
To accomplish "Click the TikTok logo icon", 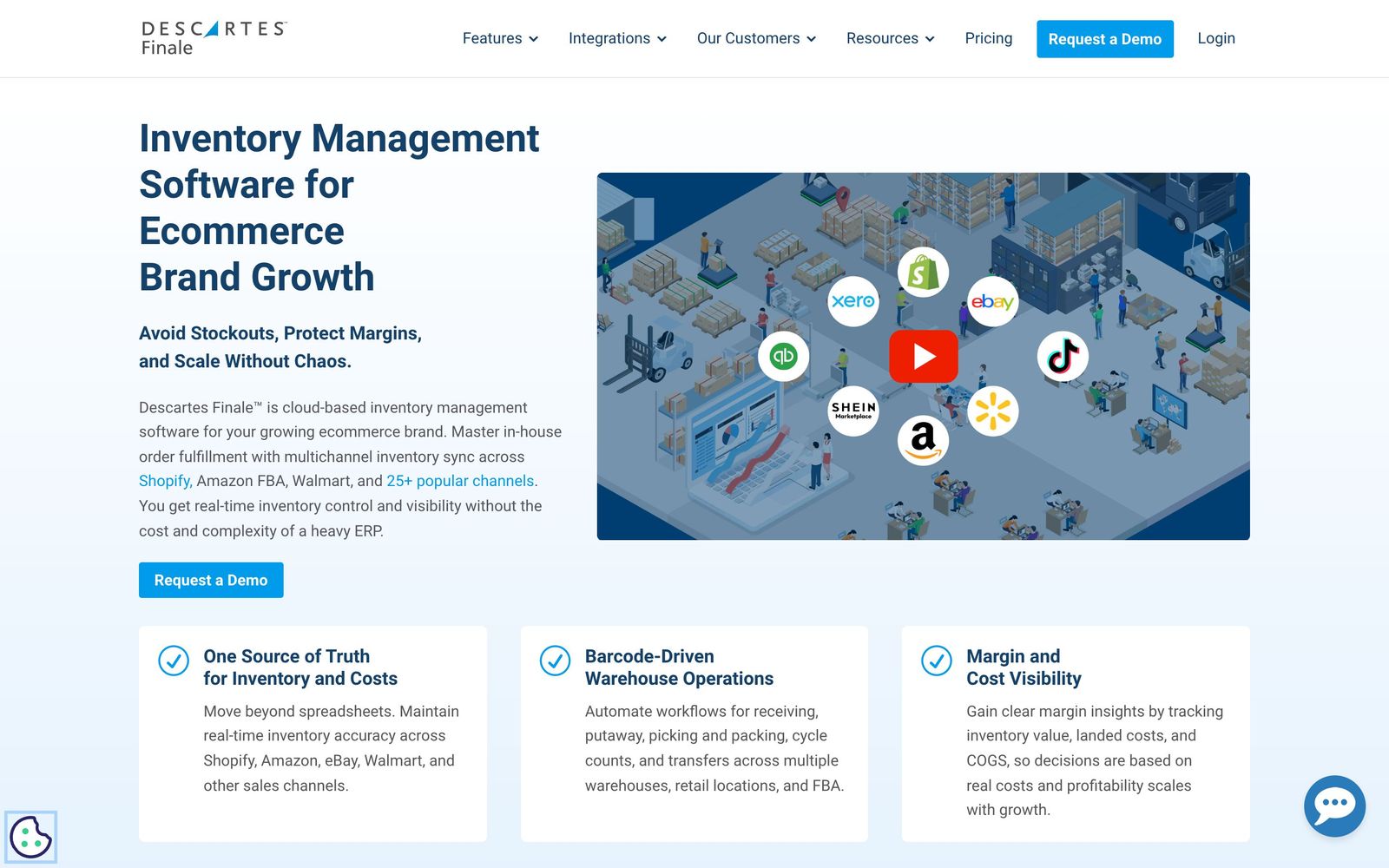I will point(1063,356).
